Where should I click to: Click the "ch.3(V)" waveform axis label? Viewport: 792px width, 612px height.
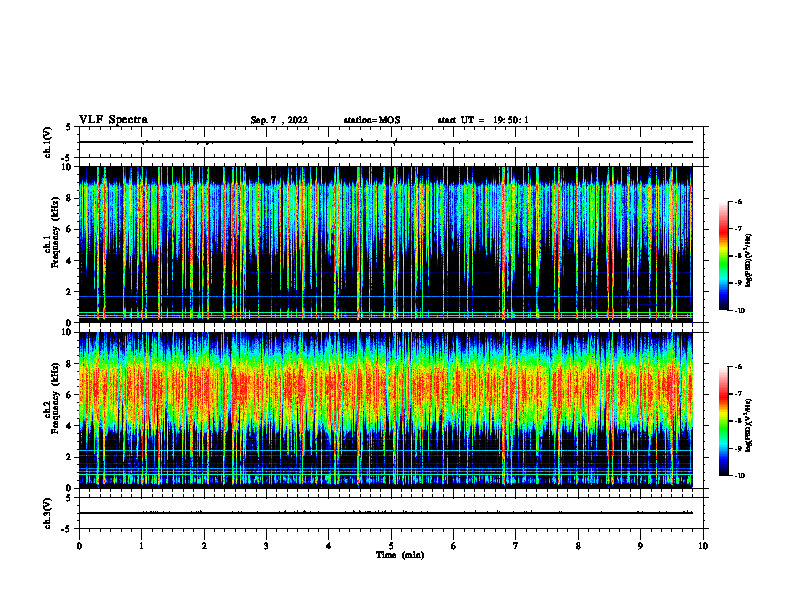48,513
